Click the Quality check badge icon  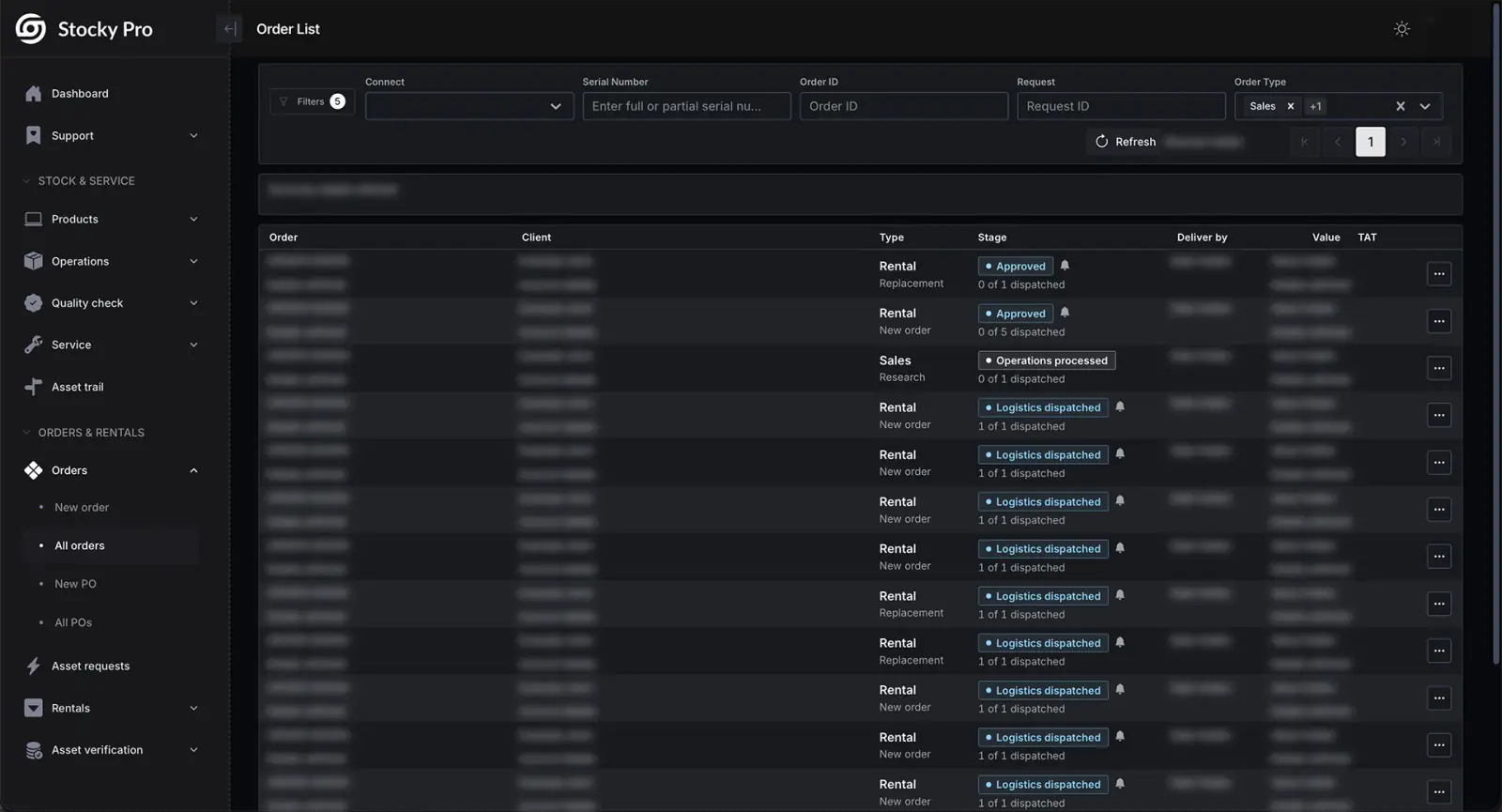pyautogui.click(x=34, y=303)
